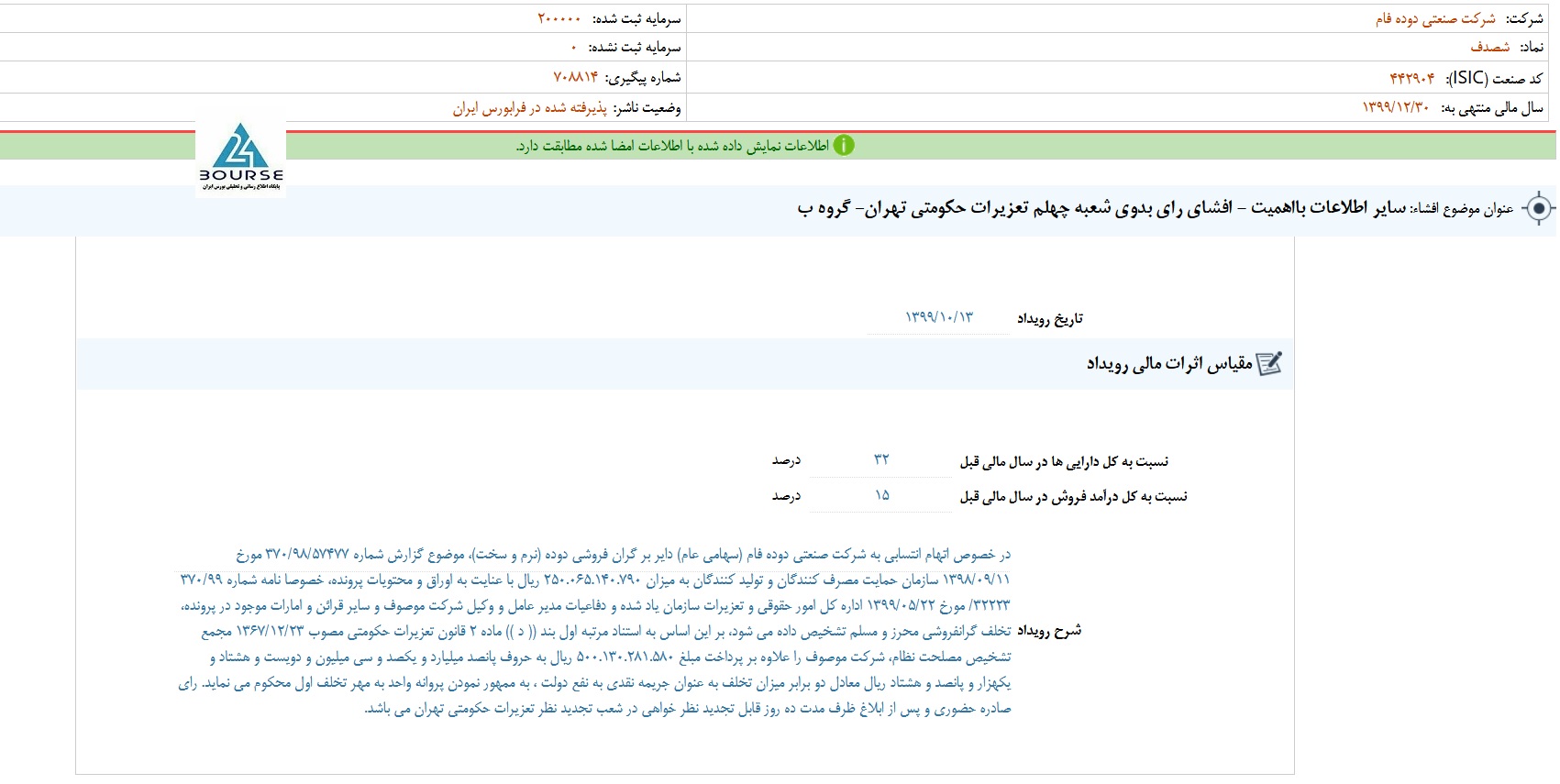
Task: Click the شرح رویداد label
Action: coord(1049,630)
